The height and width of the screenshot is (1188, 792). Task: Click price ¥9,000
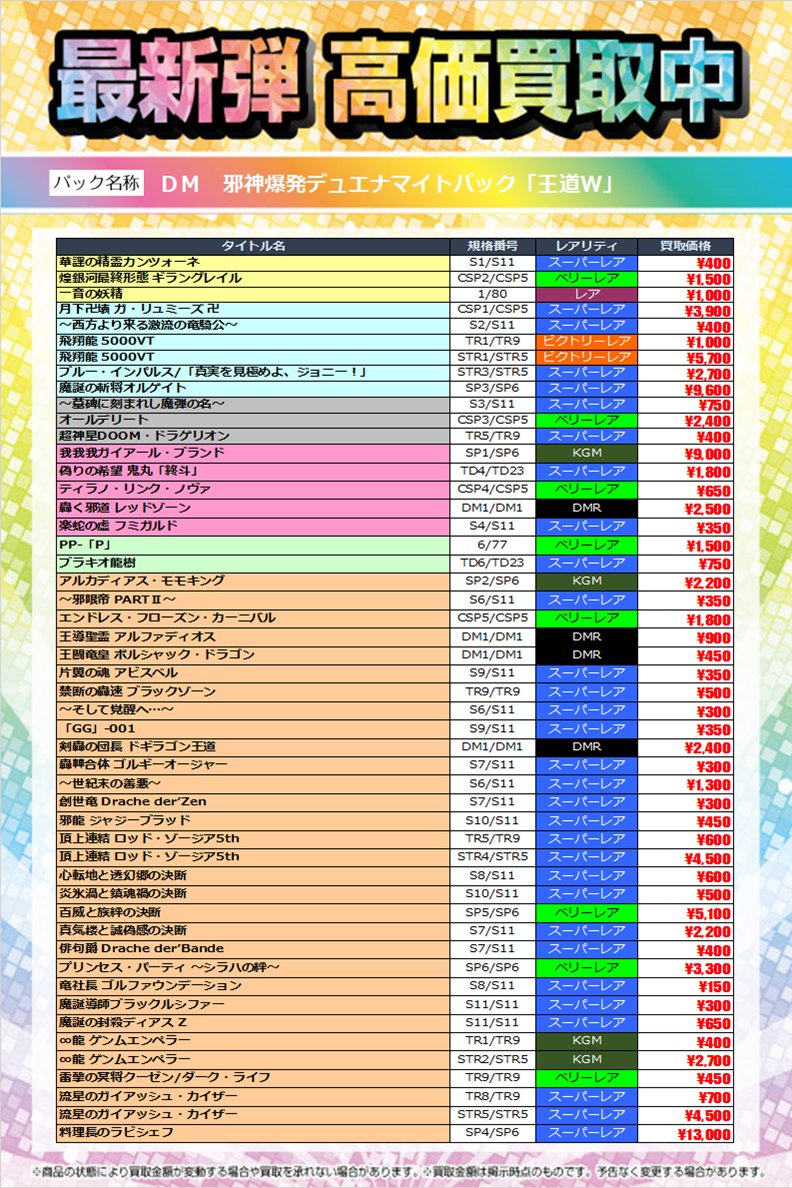tap(708, 455)
